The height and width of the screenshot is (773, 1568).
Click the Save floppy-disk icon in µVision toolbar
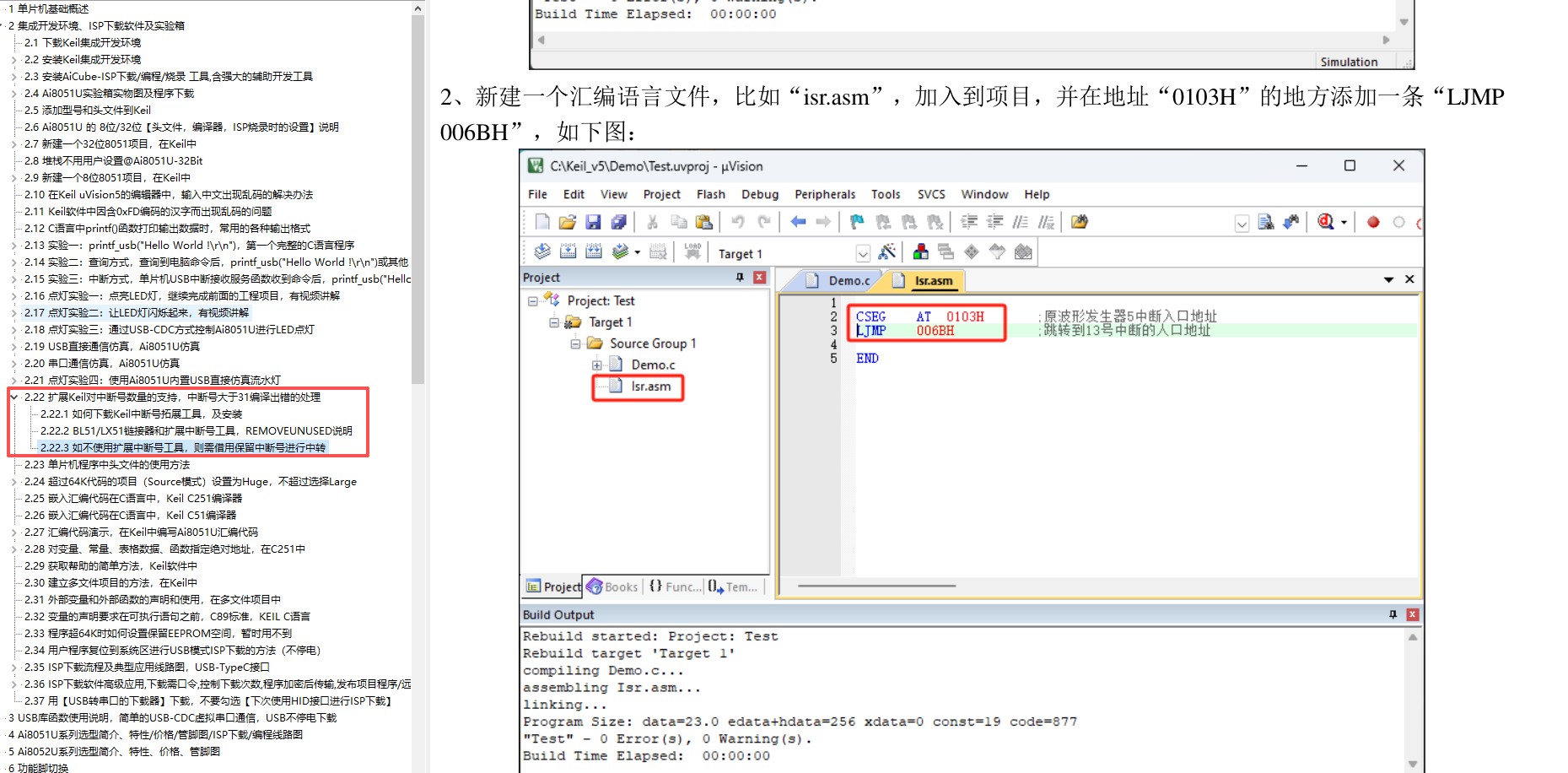pos(593,222)
